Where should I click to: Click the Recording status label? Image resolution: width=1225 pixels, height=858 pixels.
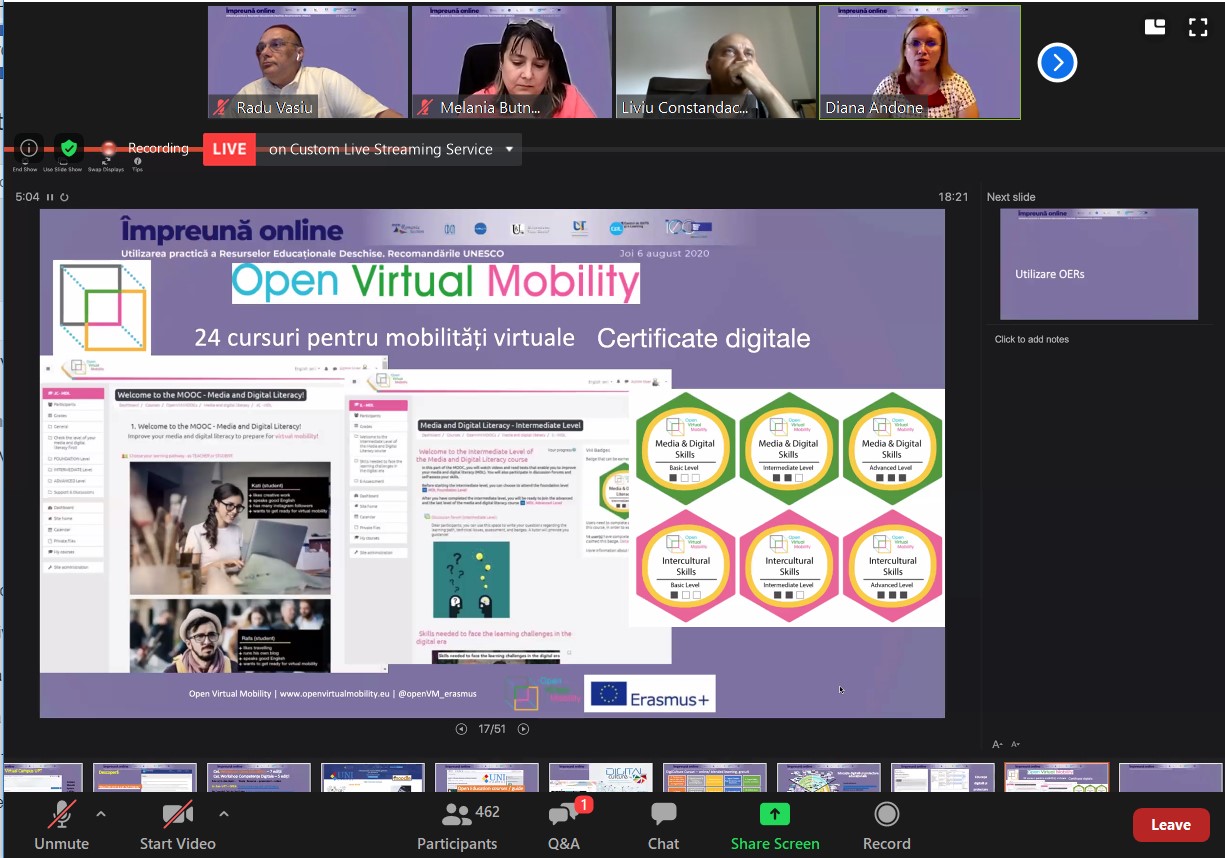158,148
